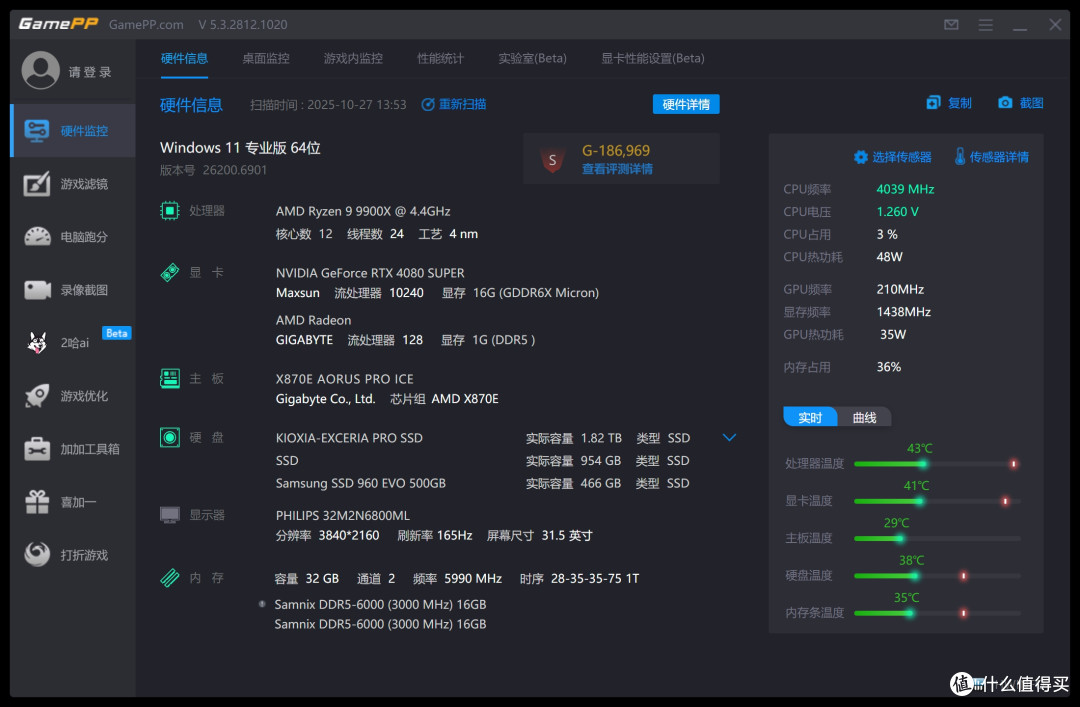1080x707 pixels.
Task: Open 加加工具箱 toolbox
Action: click(x=73, y=449)
